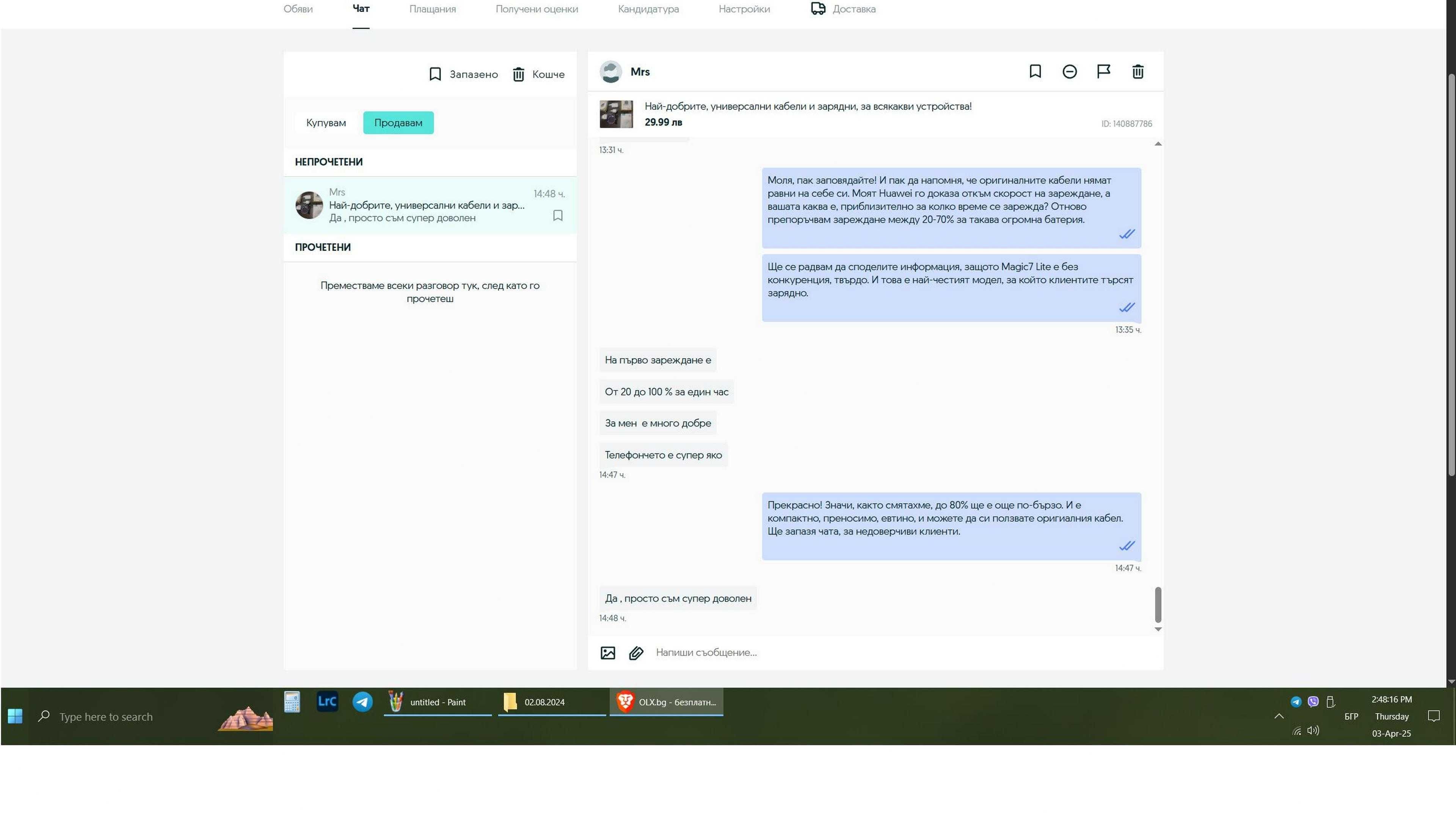
Task: Delete conversation with the header trash icon
Action: click(x=1138, y=71)
